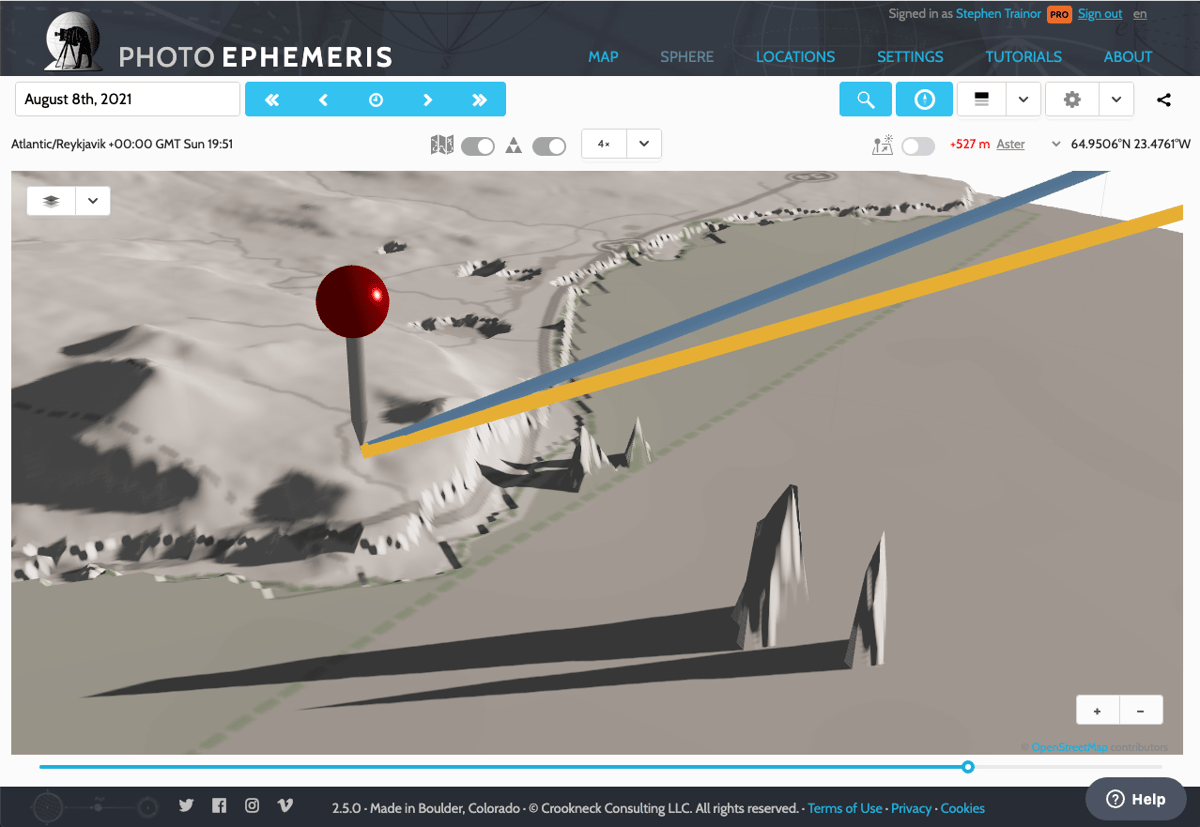This screenshot has width=1200, height=827.
Task: Click the Aster elevation source link
Action: (1010, 144)
